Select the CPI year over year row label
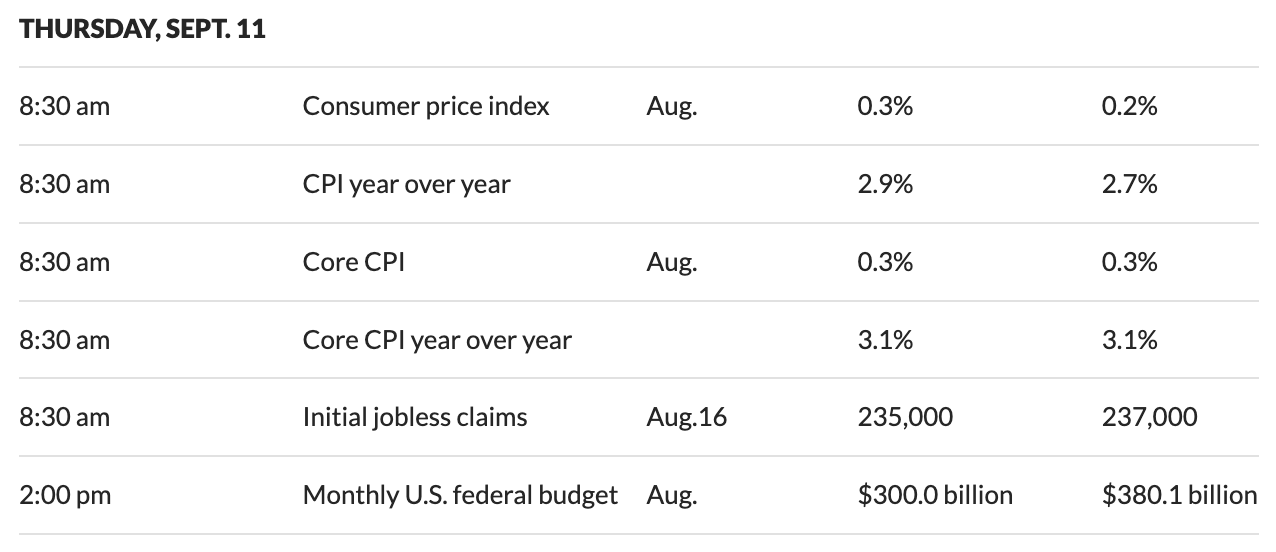 406,184
